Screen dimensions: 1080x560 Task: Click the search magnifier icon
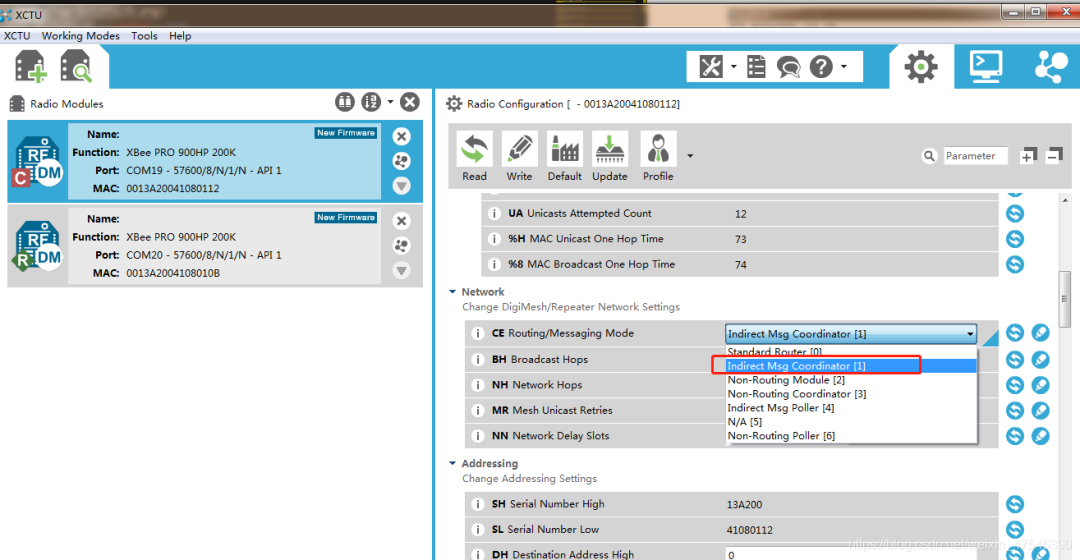929,156
